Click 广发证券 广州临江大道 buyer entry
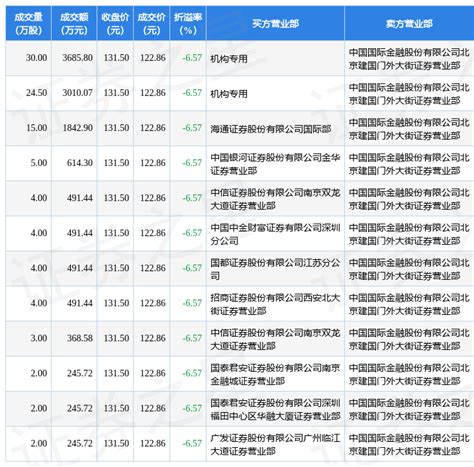This screenshot has height=467, width=474. (275, 444)
